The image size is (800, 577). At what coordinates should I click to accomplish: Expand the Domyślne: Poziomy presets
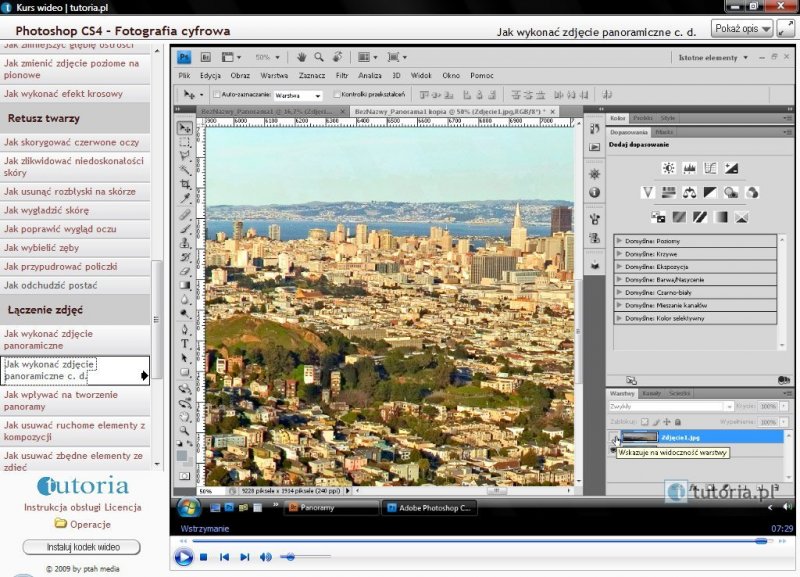pos(619,241)
